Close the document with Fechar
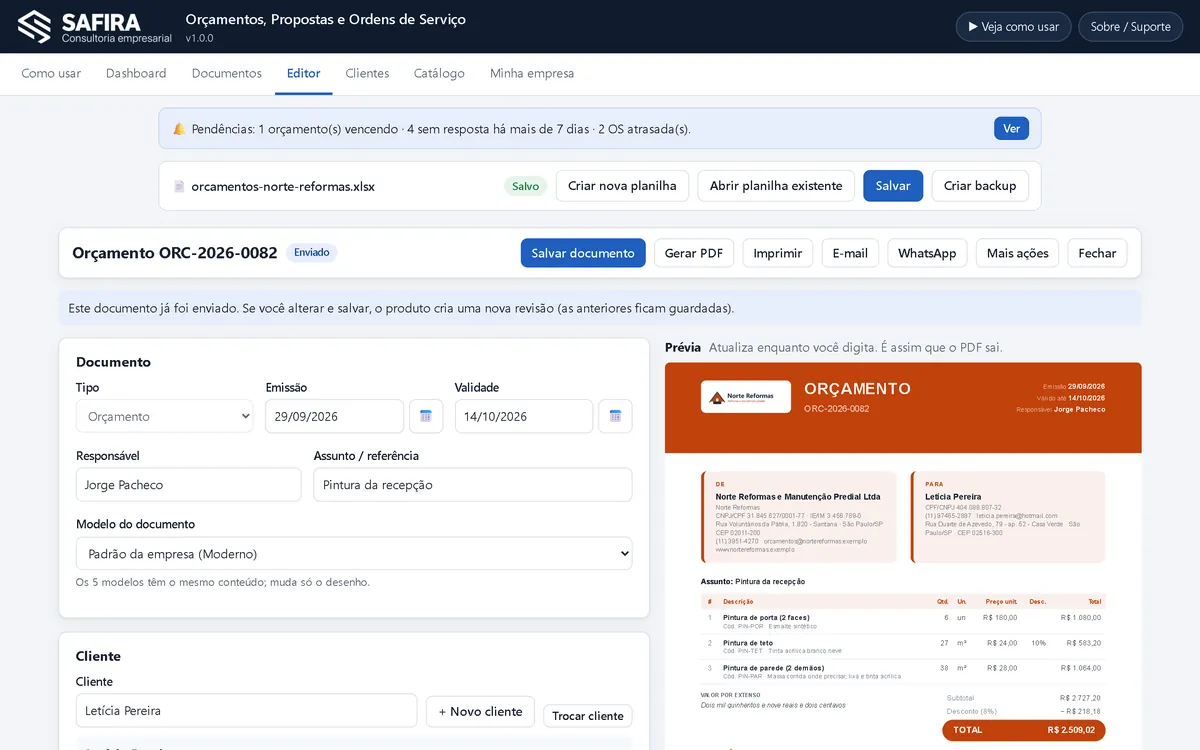 pyautogui.click(x=1097, y=253)
